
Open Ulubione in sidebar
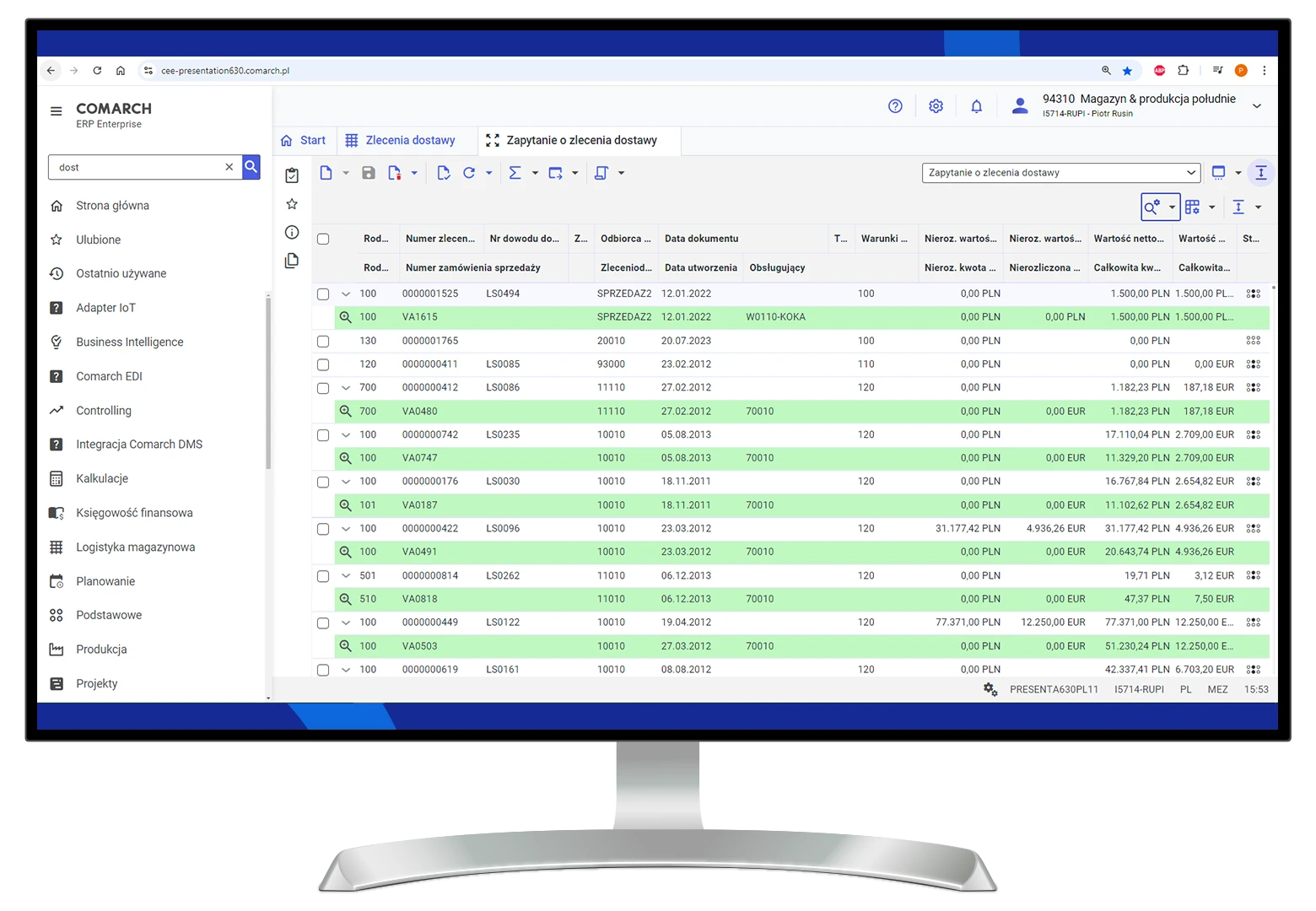(x=98, y=240)
